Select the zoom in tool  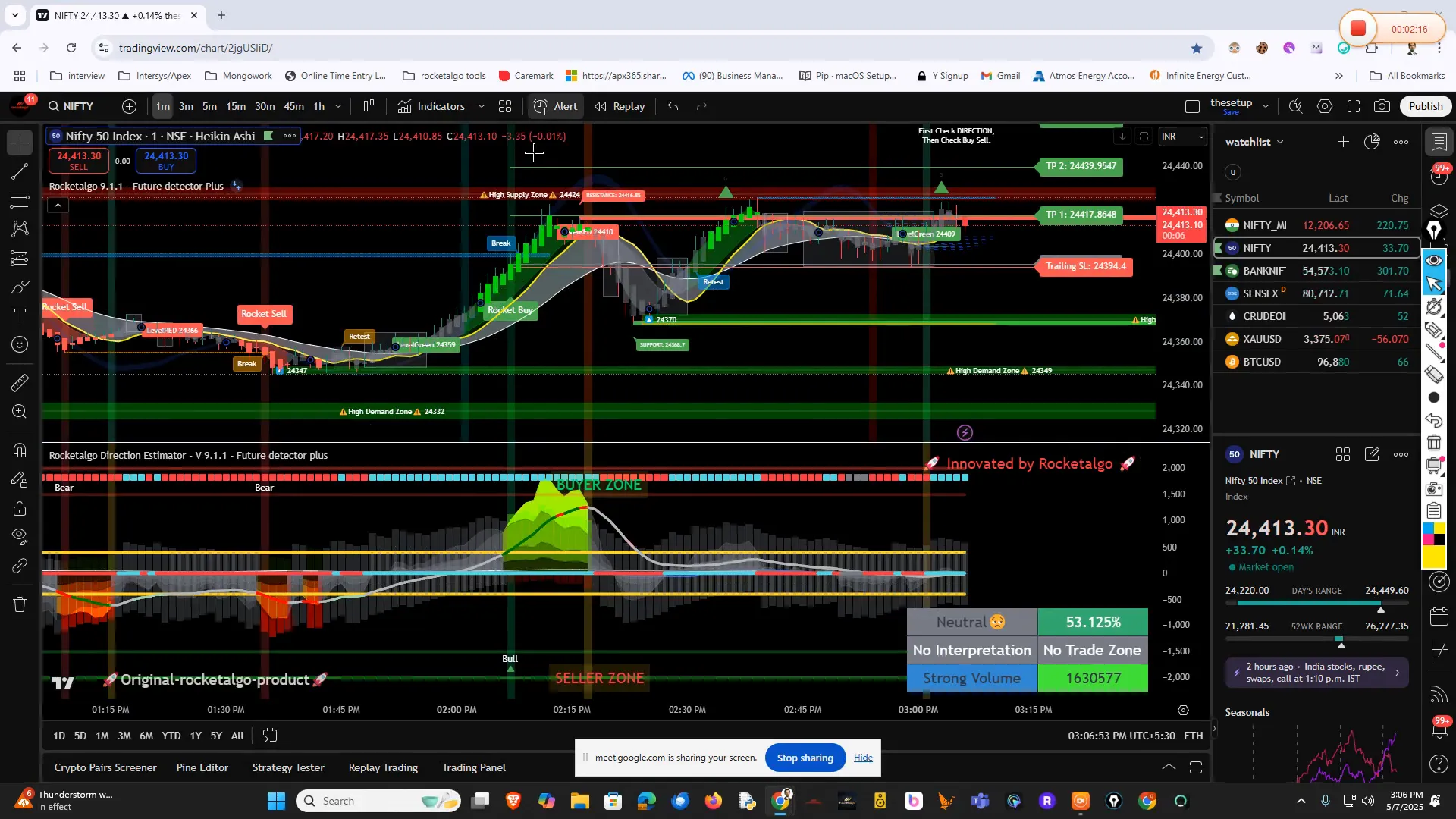click(x=20, y=412)
